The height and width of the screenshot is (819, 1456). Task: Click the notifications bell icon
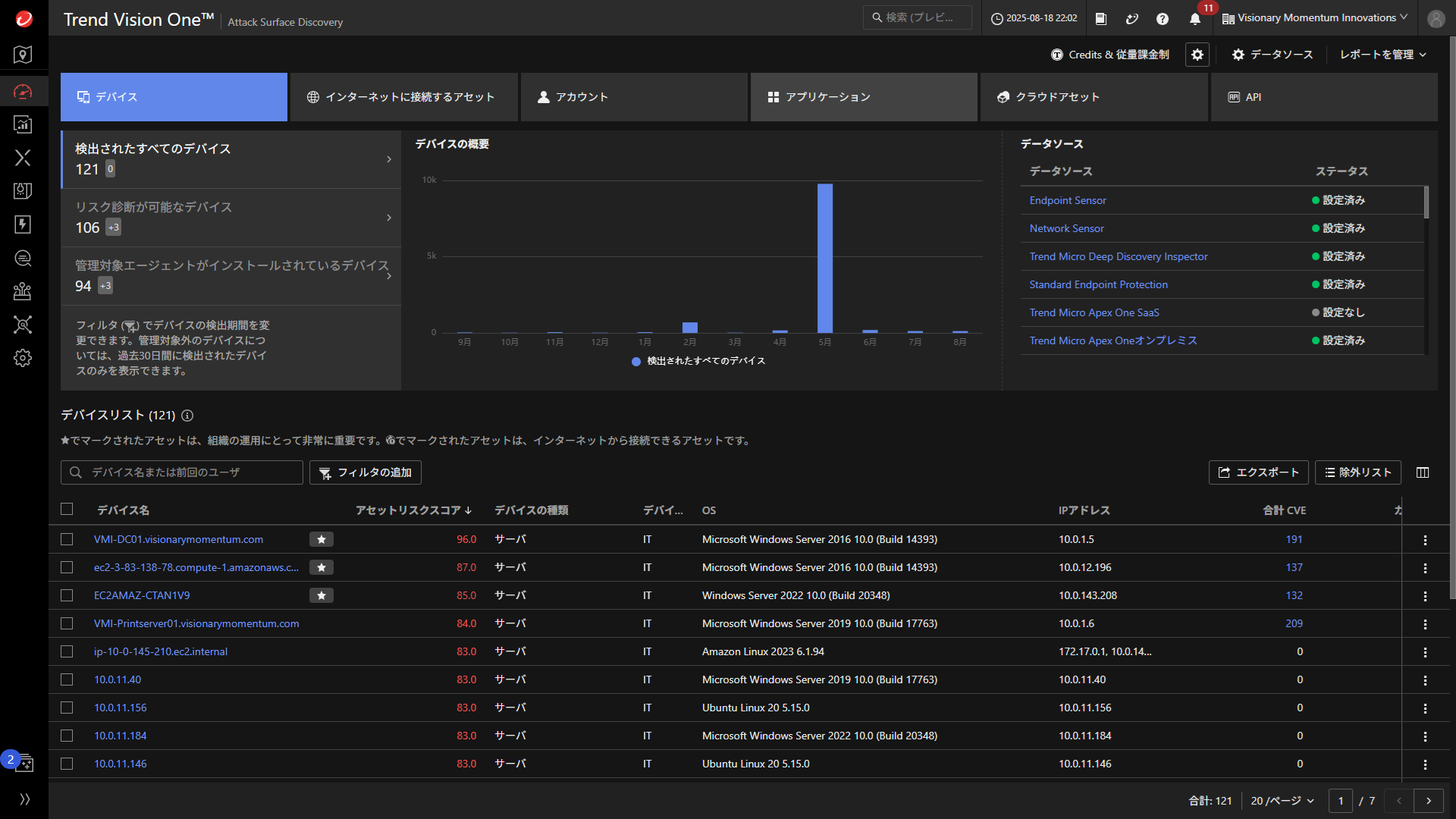[1195, 19]
